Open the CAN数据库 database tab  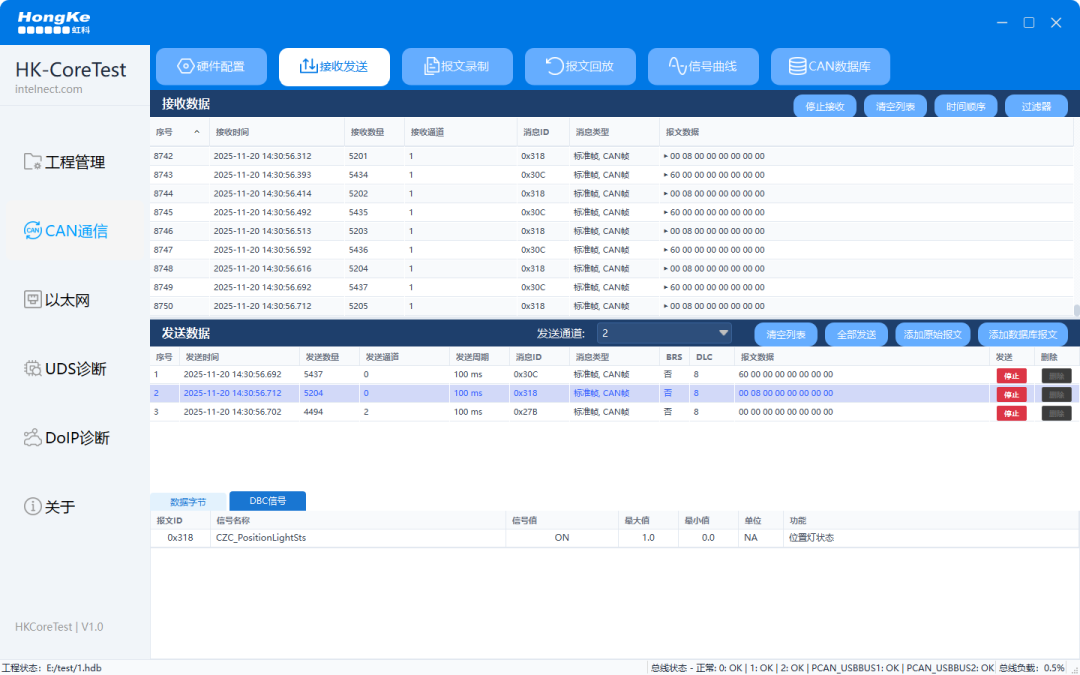coord(830,67)
